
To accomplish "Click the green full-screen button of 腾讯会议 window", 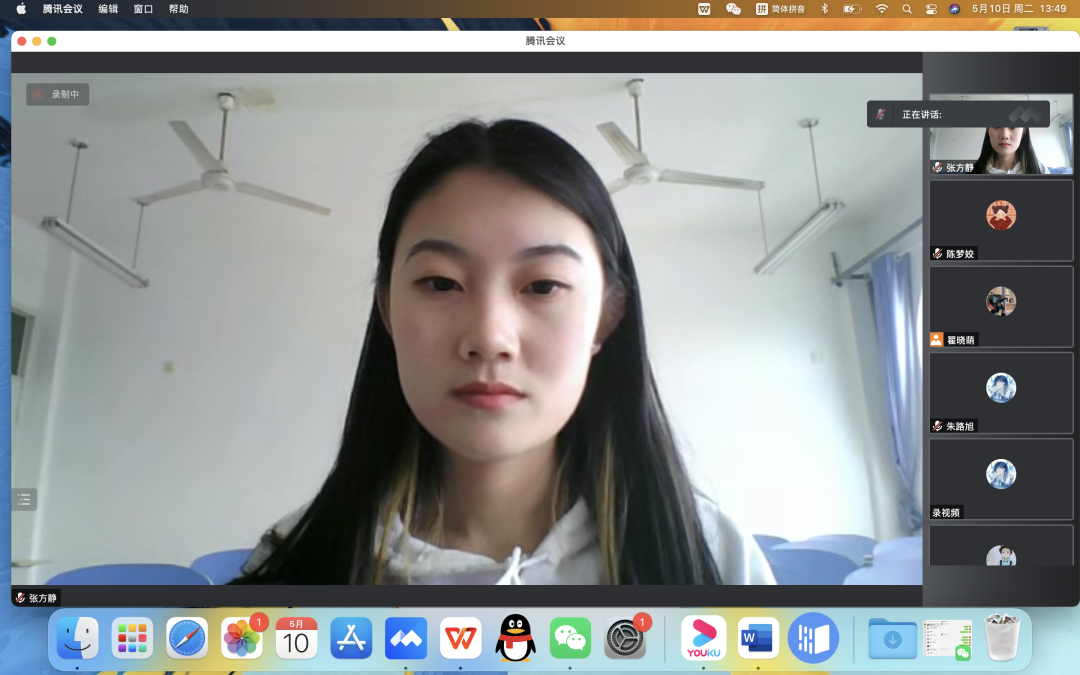I will [52, 41].
